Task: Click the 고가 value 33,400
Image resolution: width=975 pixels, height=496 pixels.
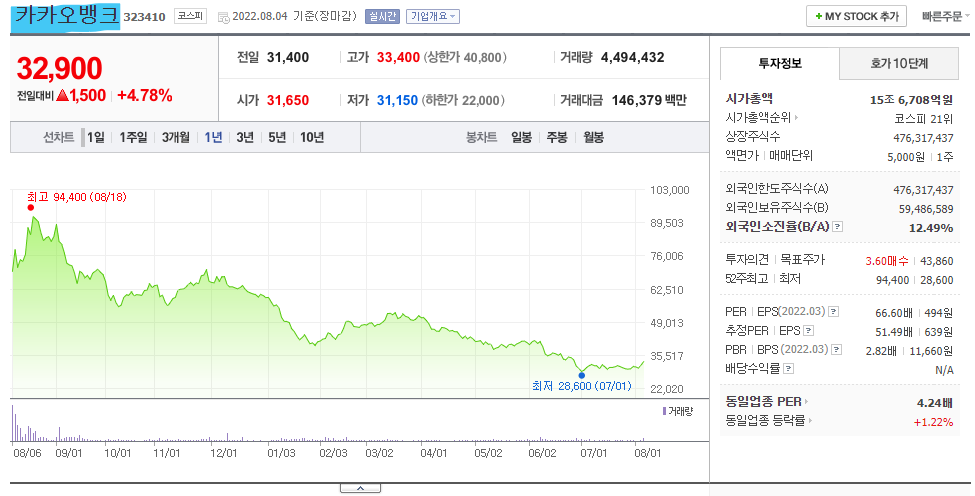Action: [x=398, y=58]
